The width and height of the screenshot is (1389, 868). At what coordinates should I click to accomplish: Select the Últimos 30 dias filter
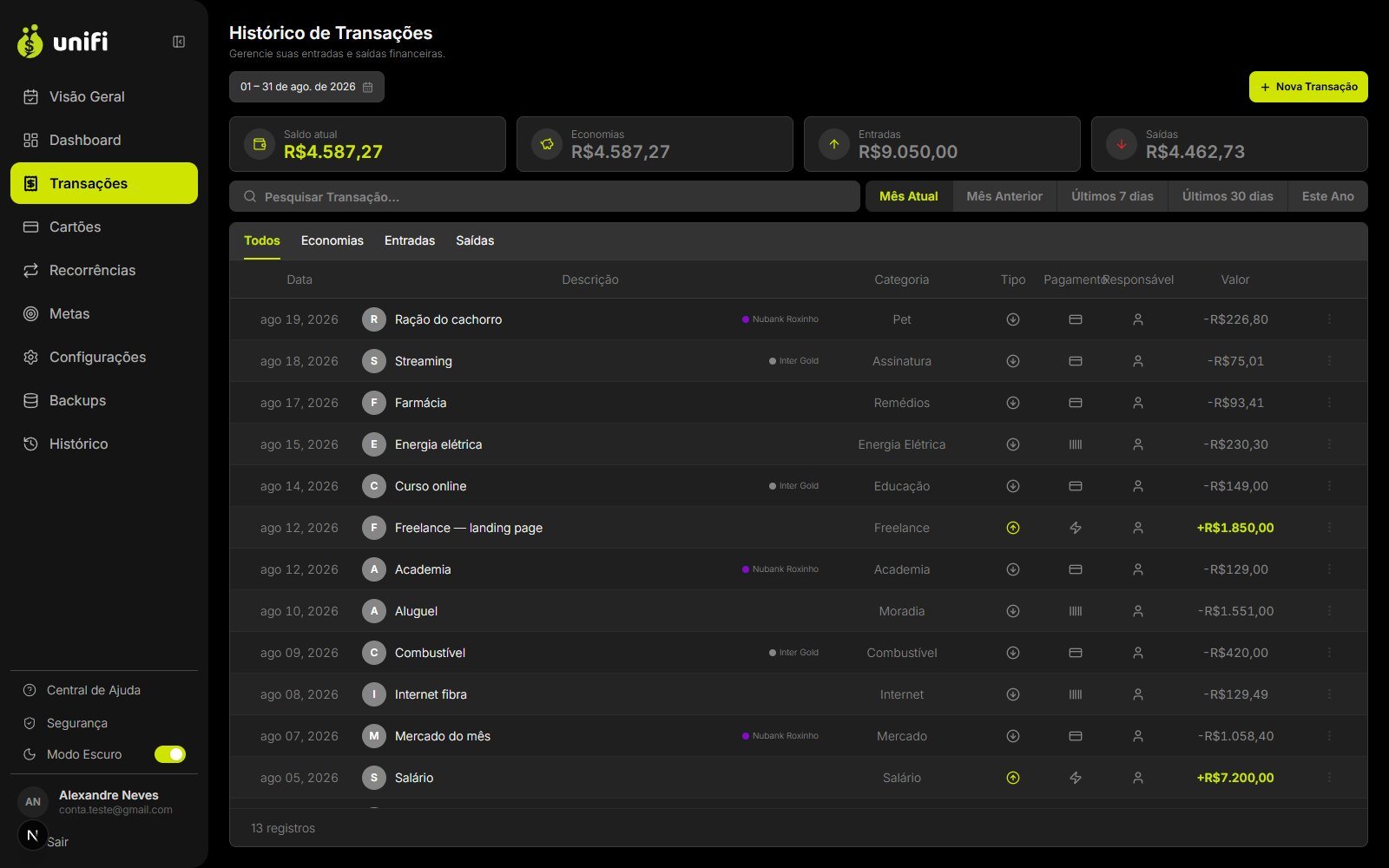tap(1228, 196)
